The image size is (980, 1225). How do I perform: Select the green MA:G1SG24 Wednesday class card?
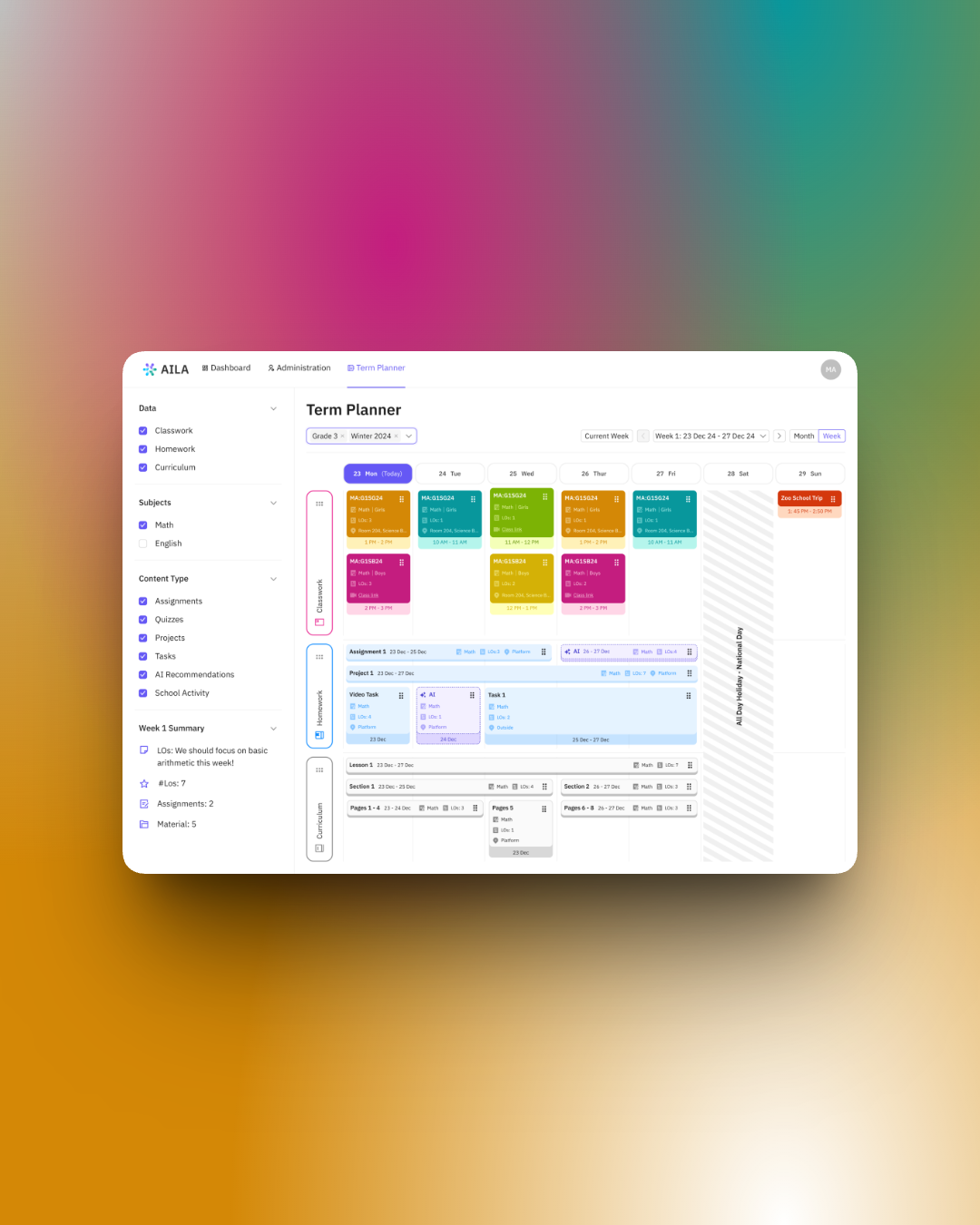(521, 513)
